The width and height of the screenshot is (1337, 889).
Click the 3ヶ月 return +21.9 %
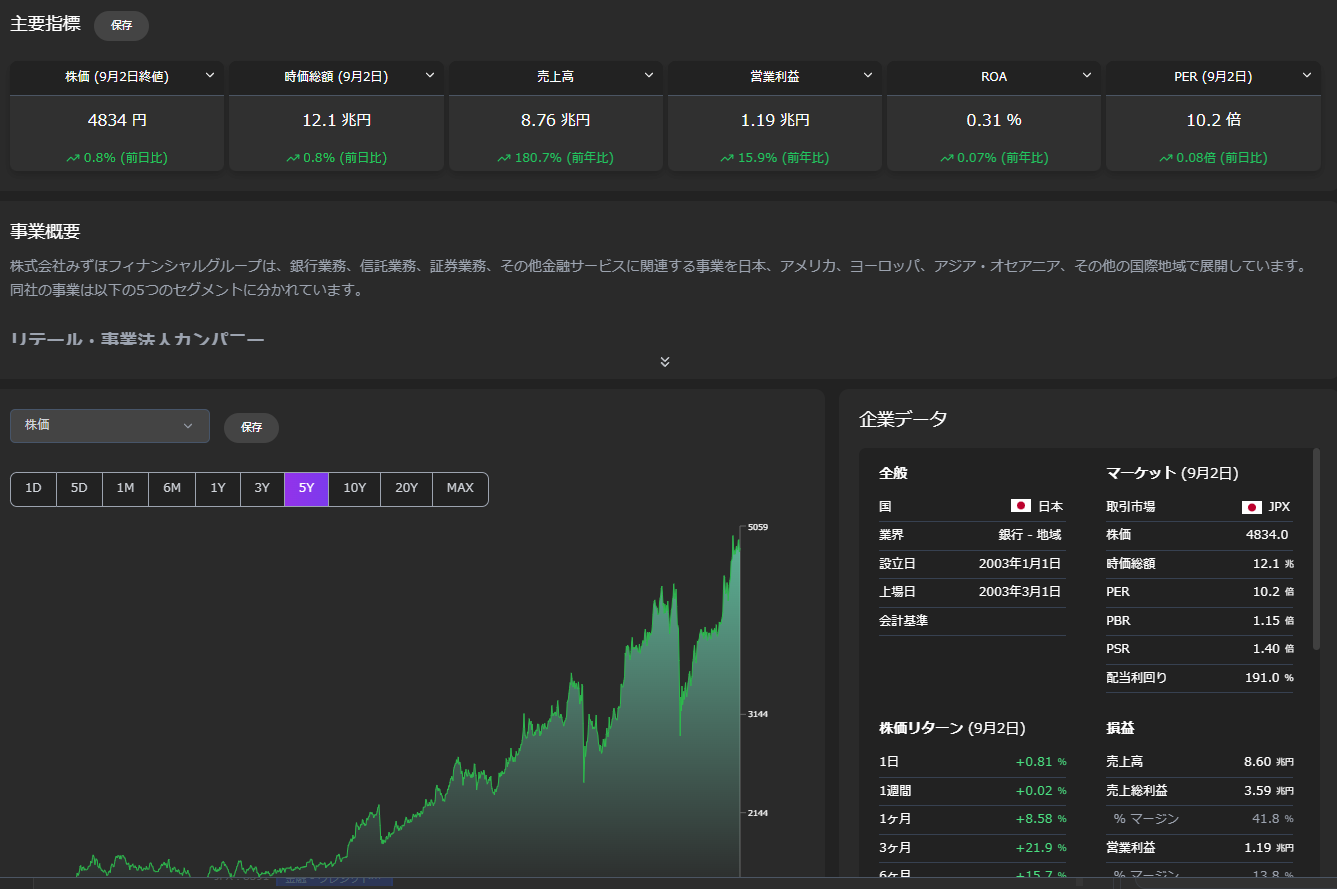(1041, 847)
